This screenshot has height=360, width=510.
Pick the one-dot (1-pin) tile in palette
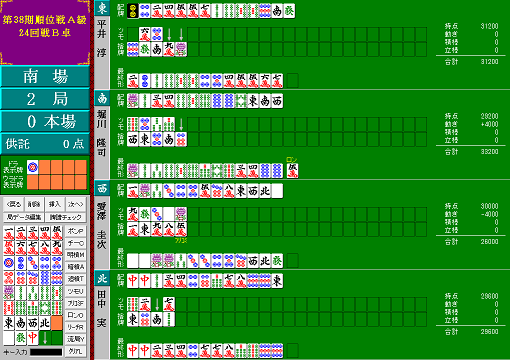pyautogui.click(x=9, y=263)
